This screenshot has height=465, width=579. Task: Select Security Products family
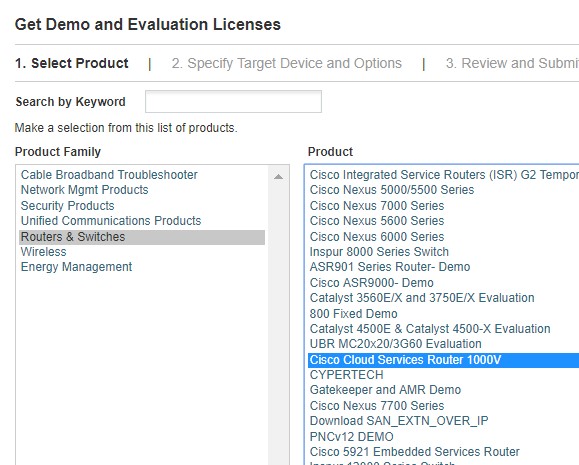(x=68, y=206)
